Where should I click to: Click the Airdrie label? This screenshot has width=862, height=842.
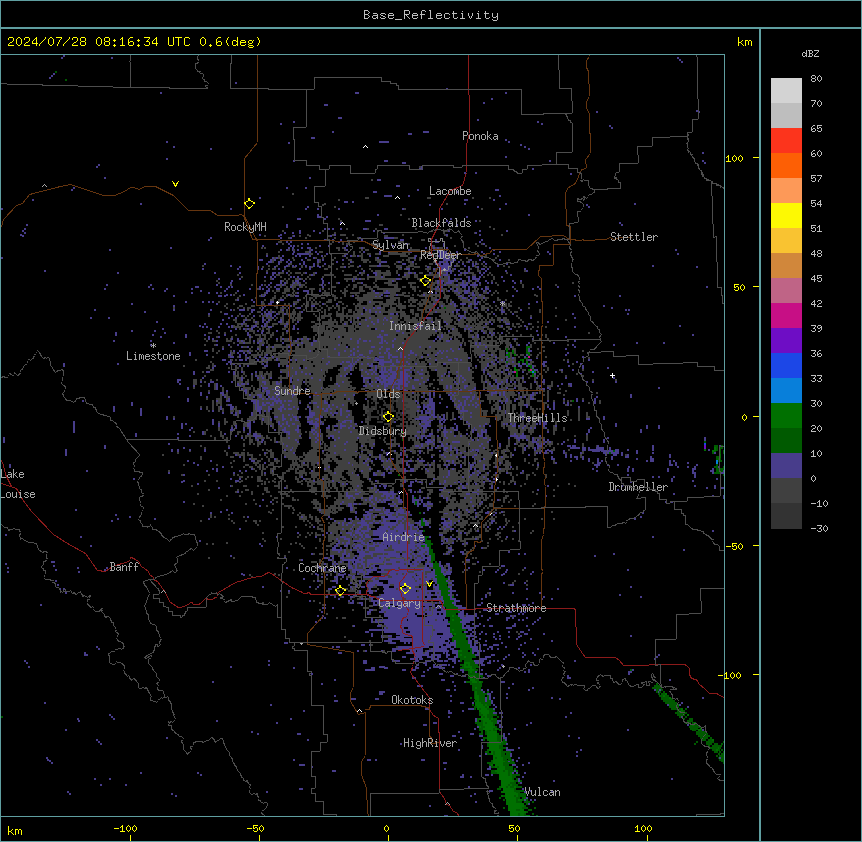[404, 537]
